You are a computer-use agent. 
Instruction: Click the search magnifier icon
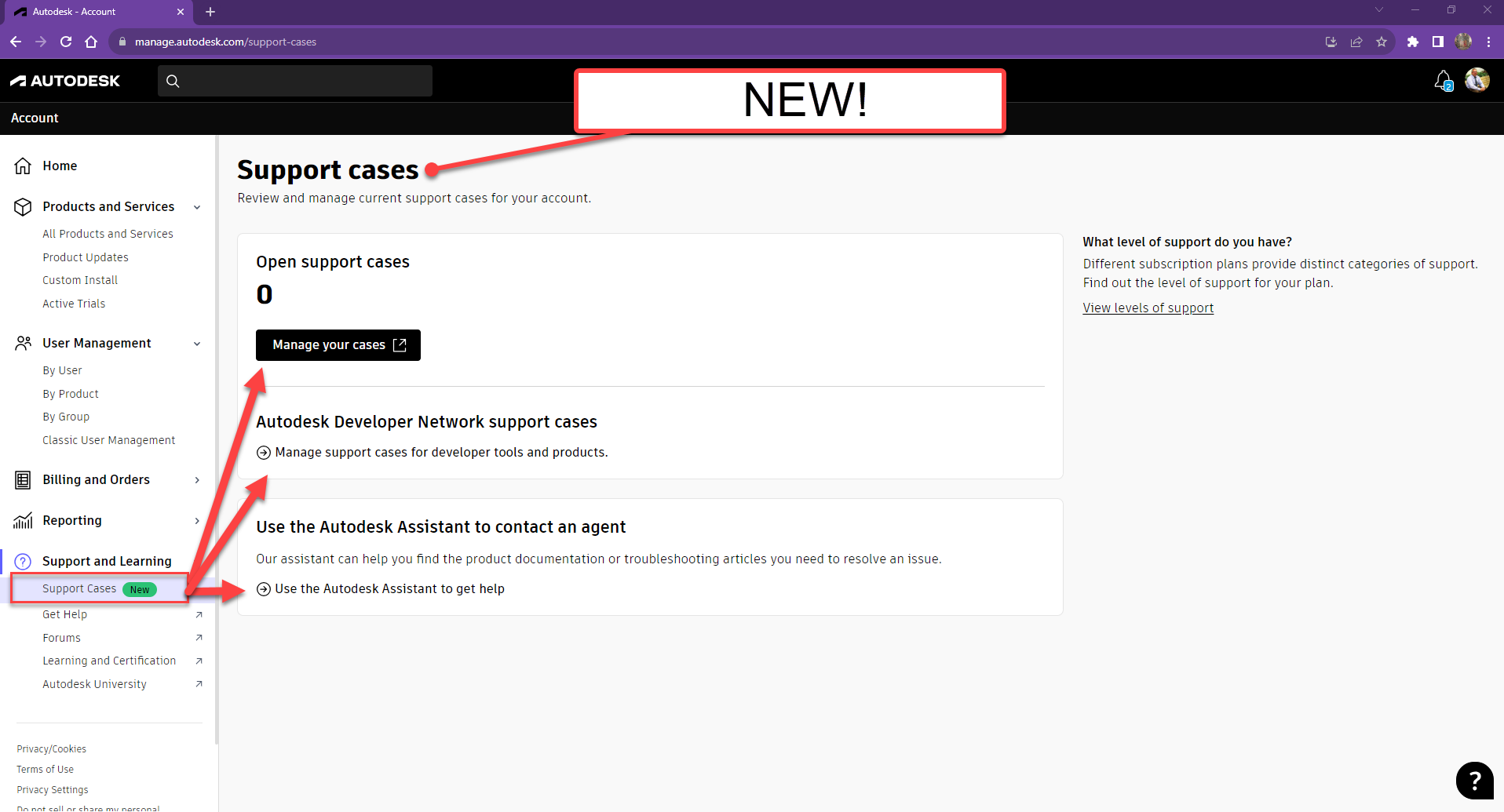tap(173, 81)
